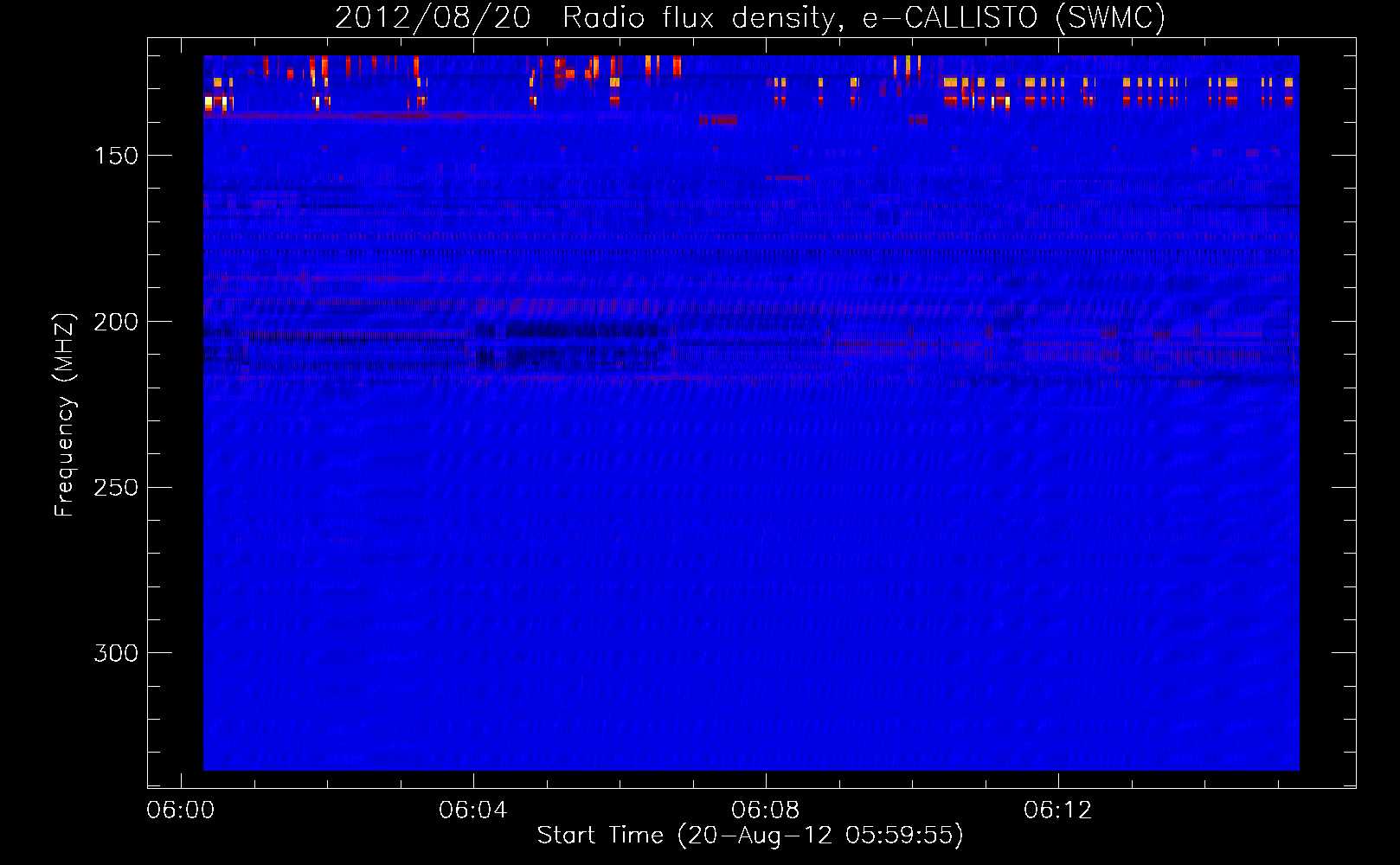Click the 06:12 time tick label

coord(1057,811)
